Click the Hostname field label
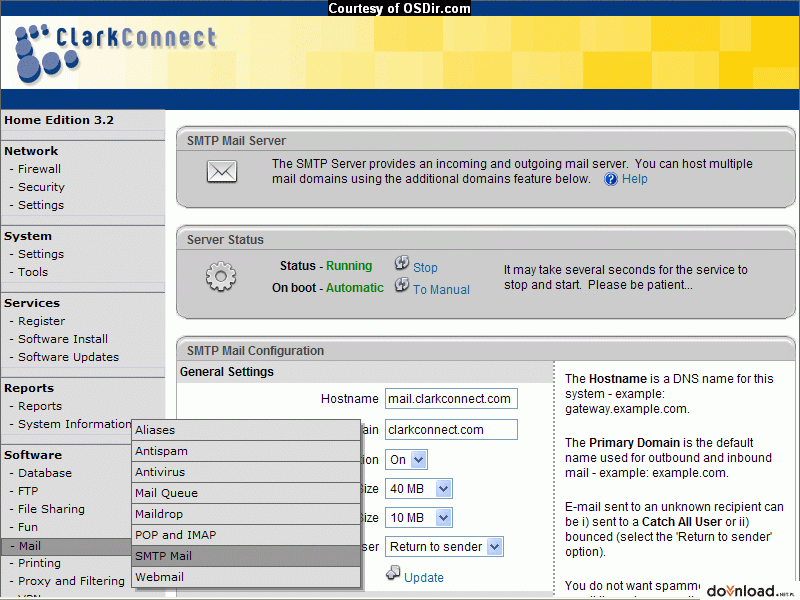 tap(349, 398)
